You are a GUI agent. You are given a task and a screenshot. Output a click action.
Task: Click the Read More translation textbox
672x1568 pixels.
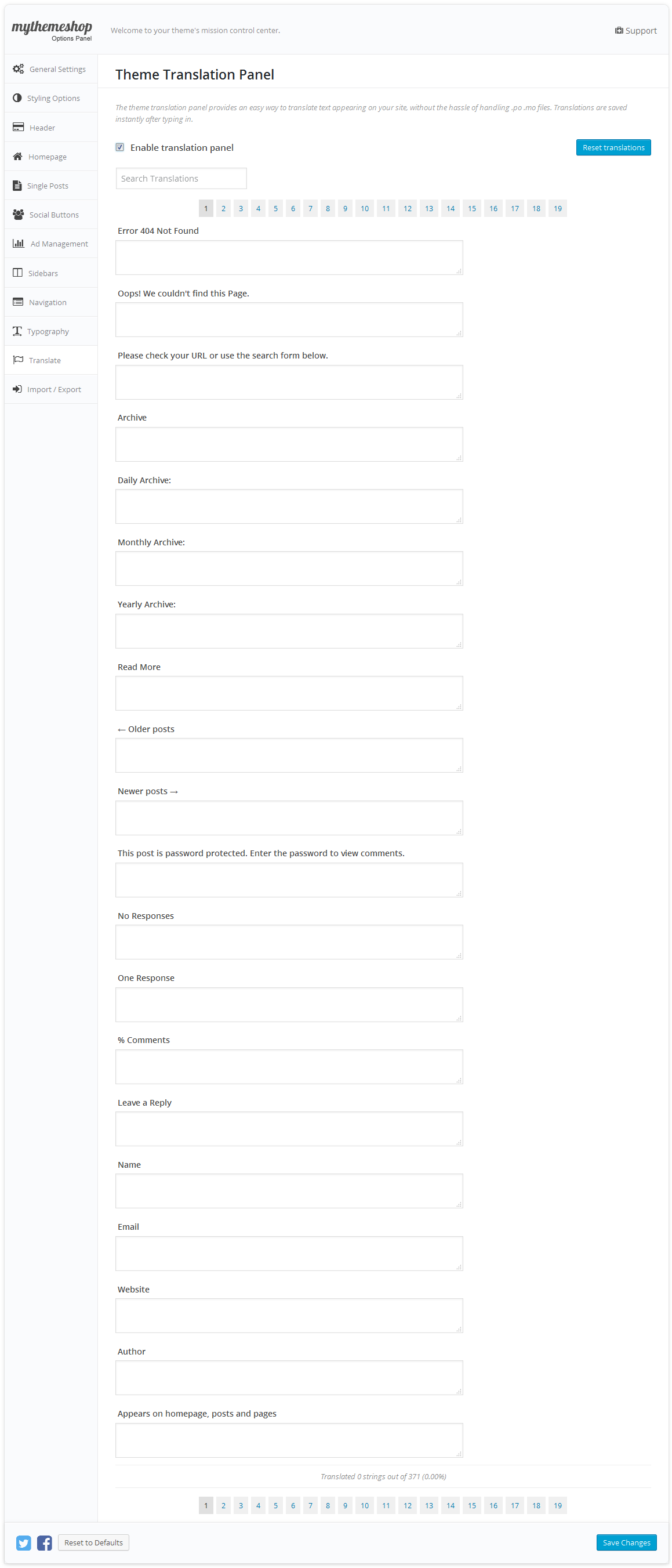(289, 693)
